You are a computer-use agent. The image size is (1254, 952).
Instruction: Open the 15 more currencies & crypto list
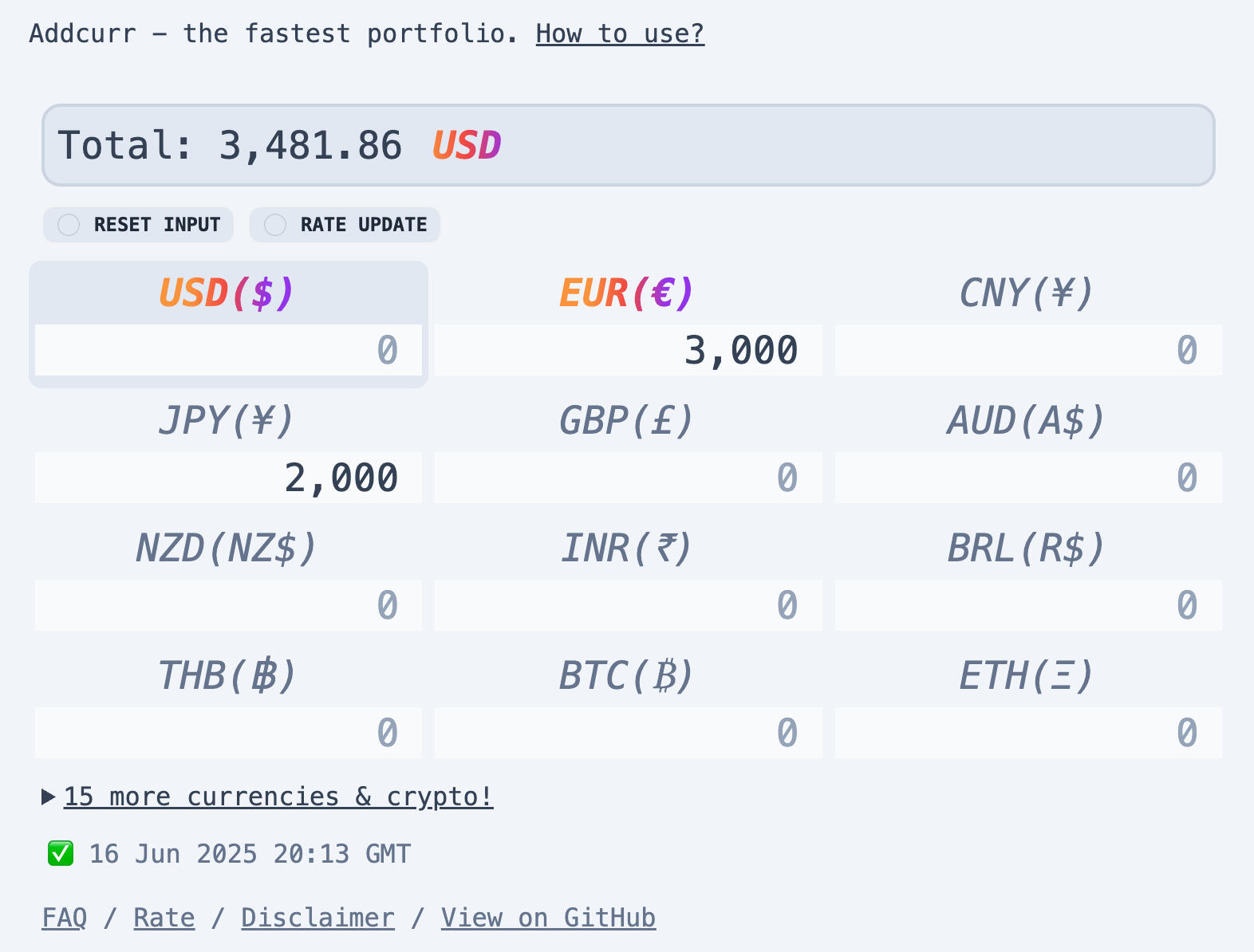278,797
